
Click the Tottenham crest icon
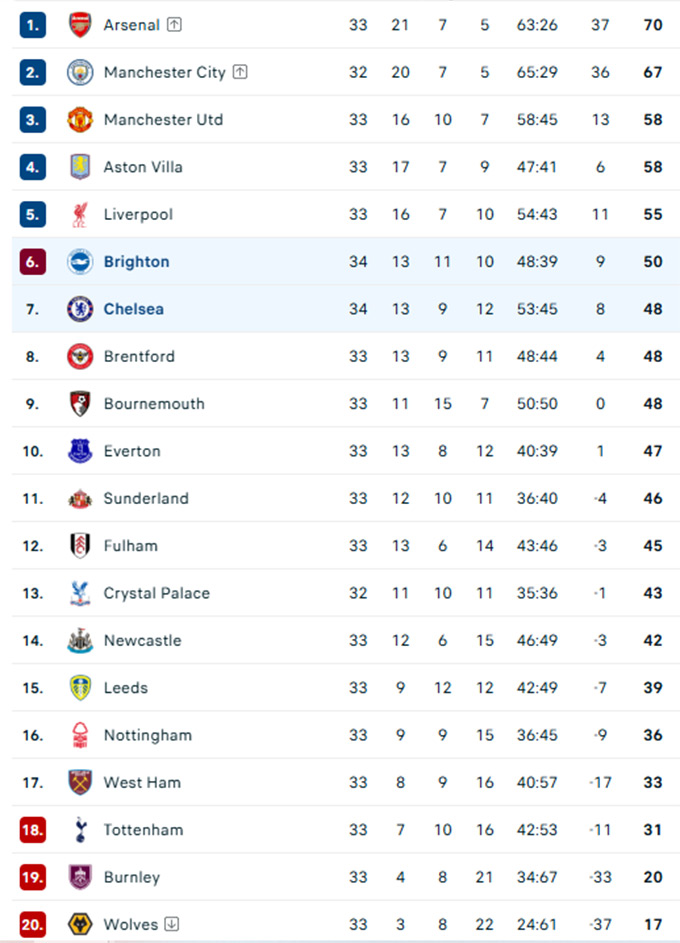coord(80,830)
